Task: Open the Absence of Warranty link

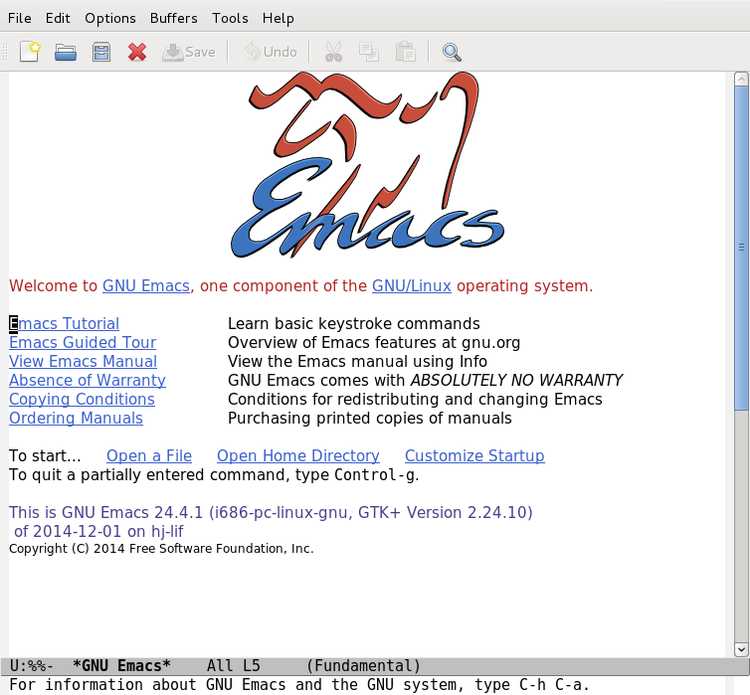Action: click(87, 380)
